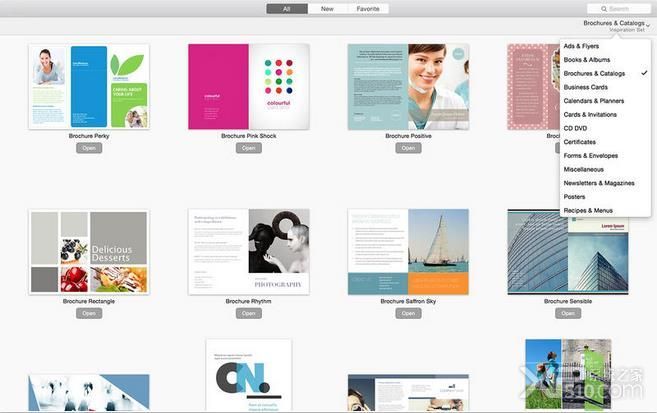Open the Brochure Positive template

pos(408,148)
